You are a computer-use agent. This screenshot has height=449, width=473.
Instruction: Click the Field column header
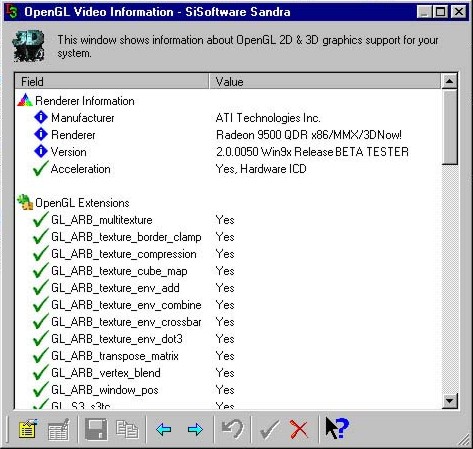click(112, 82)
